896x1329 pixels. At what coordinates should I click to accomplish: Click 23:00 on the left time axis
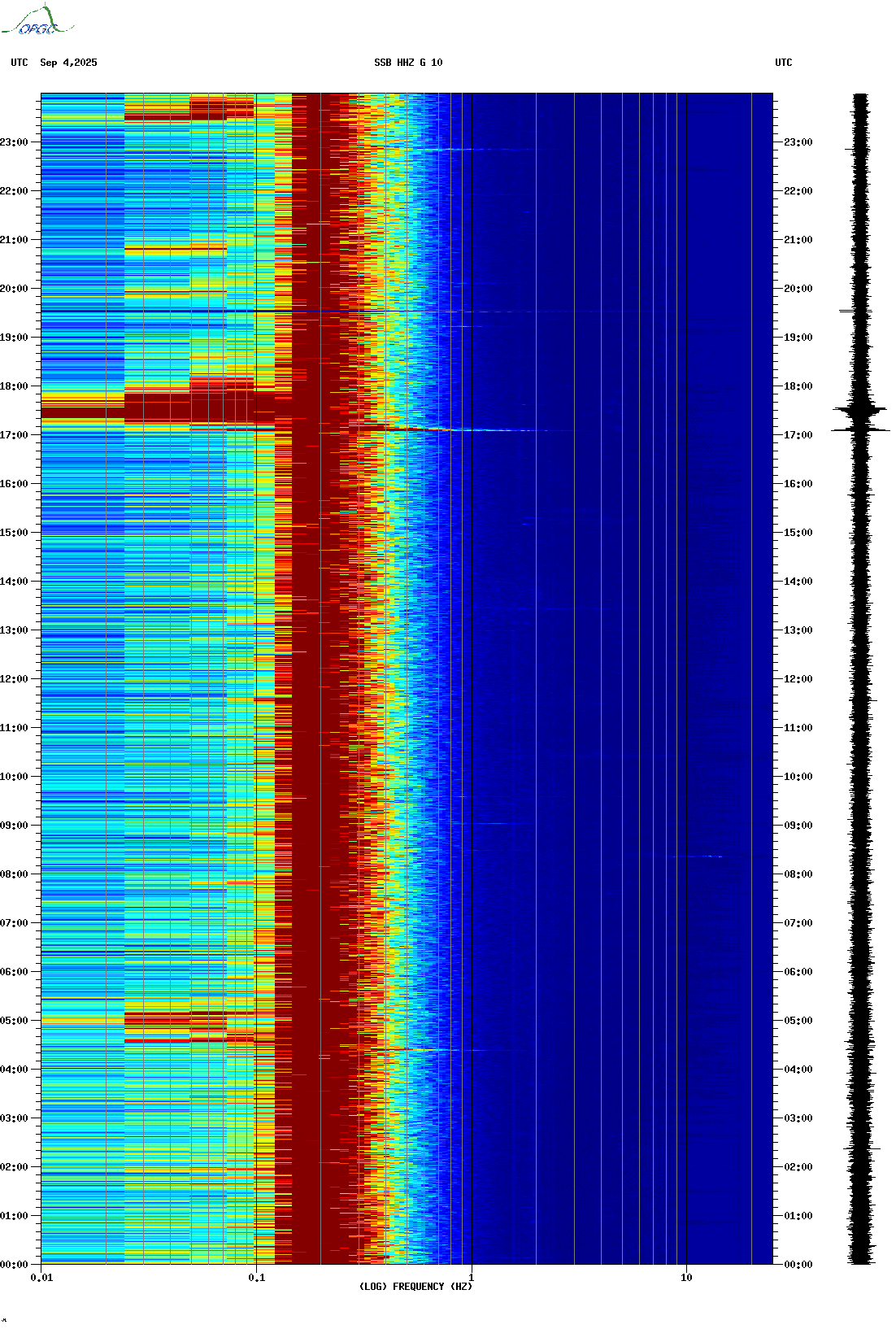point(14,142)
